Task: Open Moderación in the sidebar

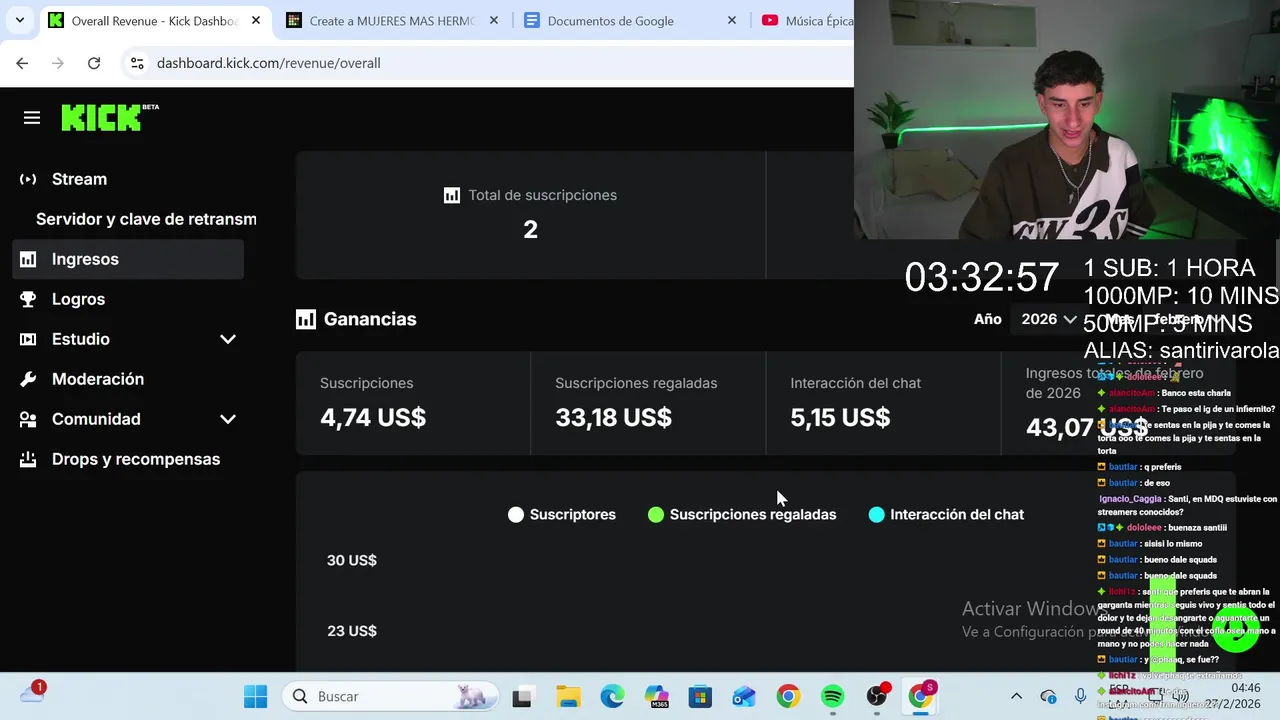Action: coord(98,379)
